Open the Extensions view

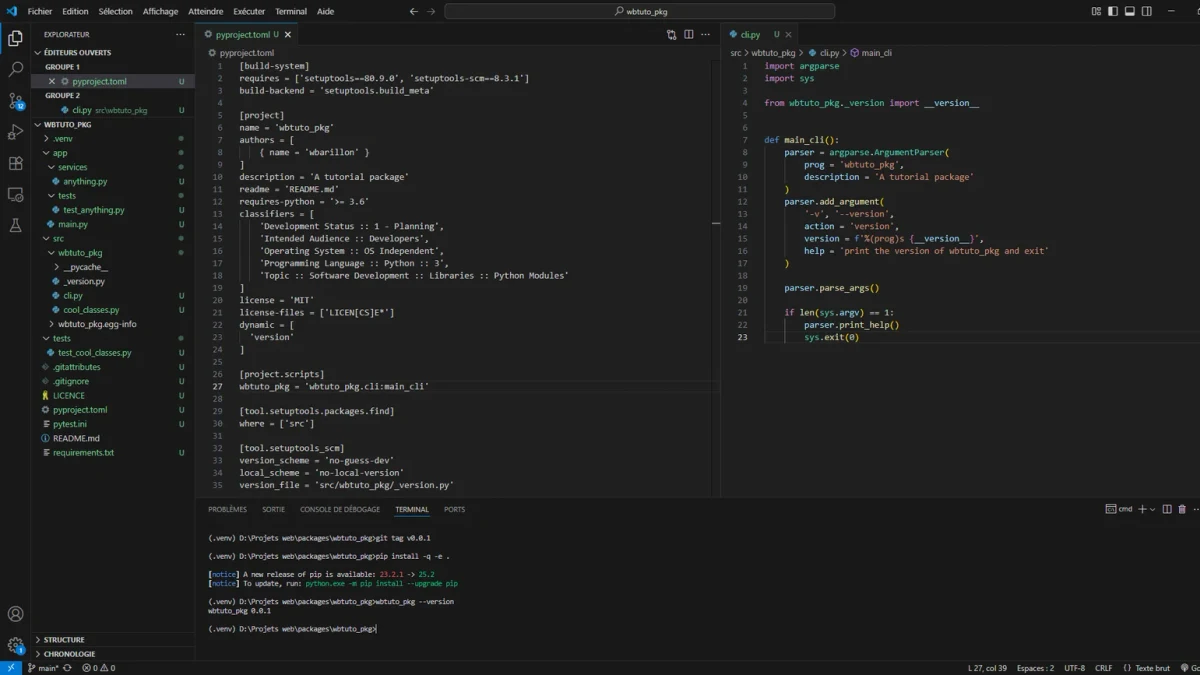click(x=15, y=163)
